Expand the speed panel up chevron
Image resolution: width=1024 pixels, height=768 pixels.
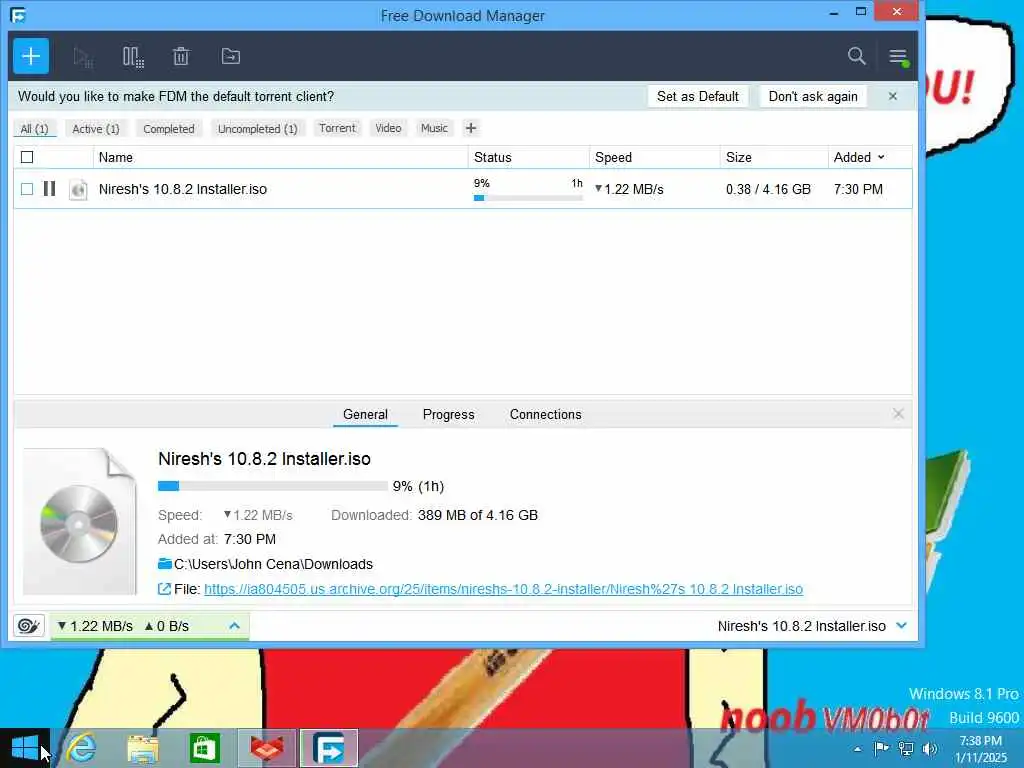[x=234, y=626]
